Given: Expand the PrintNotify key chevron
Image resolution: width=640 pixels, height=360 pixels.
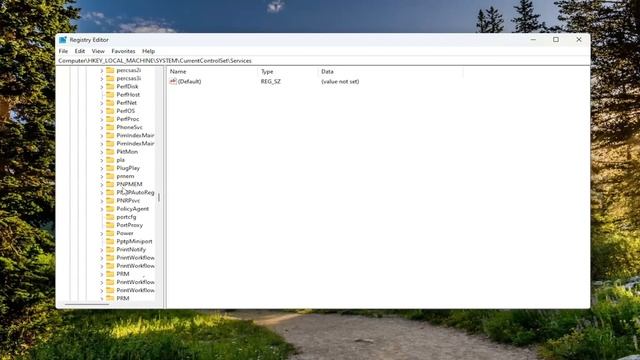Looking at the screenshot, I should (x=102, y=250).
